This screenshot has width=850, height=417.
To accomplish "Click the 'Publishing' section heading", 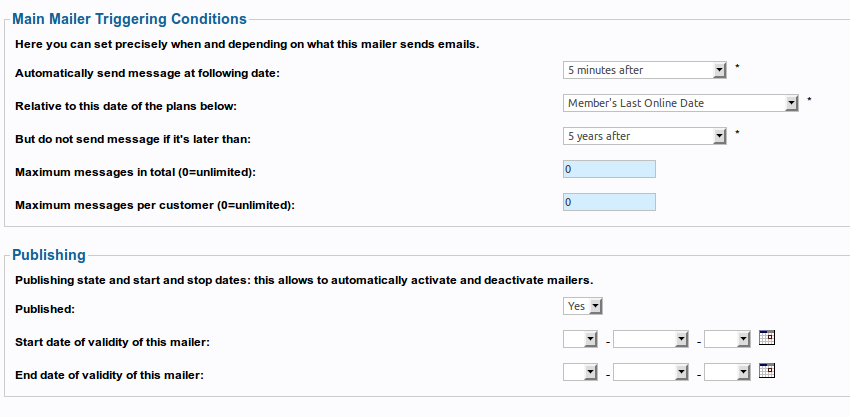I will pyautogui.click(x=49, y=255).
